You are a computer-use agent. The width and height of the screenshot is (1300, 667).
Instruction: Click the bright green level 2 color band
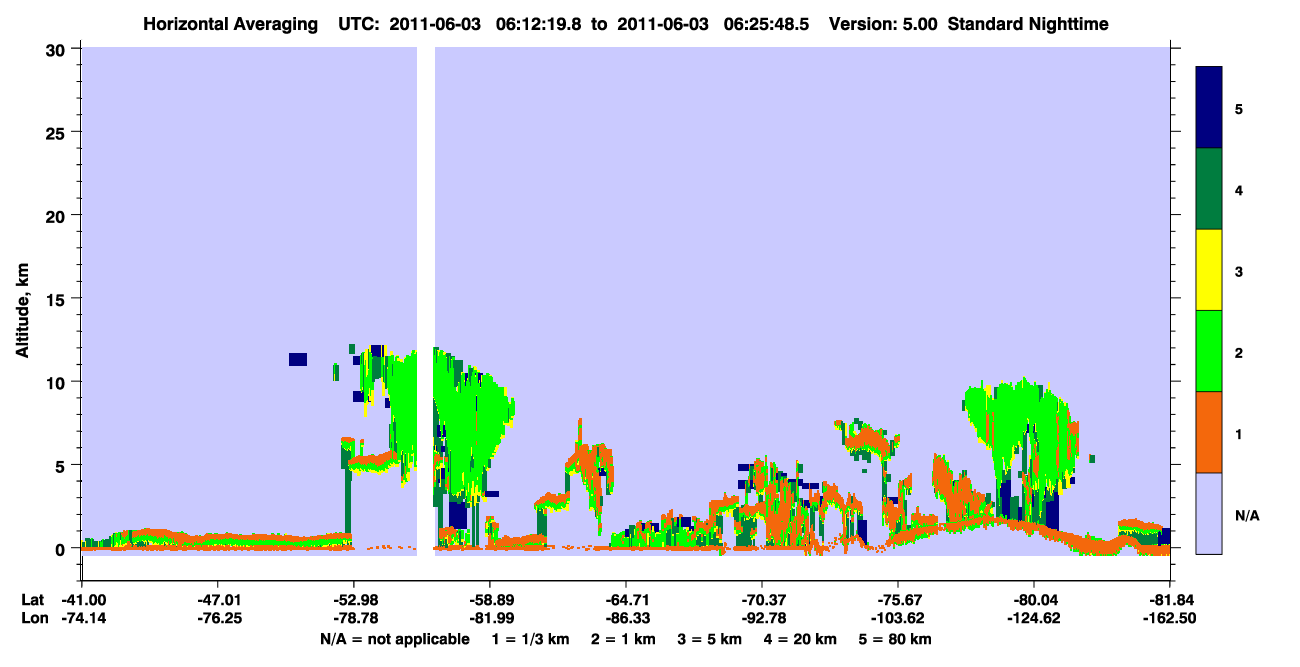click(1209, 351)
